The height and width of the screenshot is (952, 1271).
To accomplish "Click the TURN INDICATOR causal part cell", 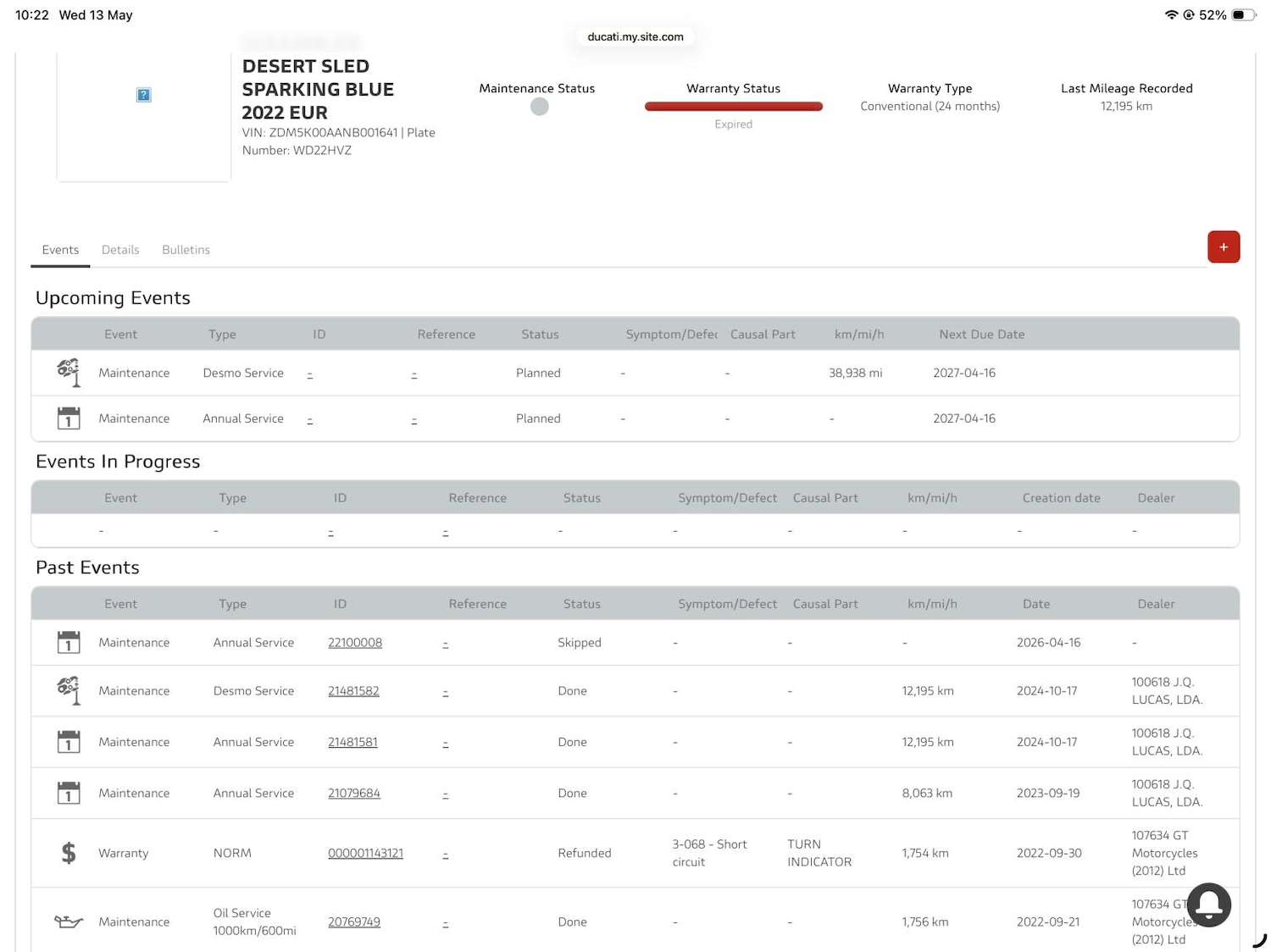I will pos(819,853).
